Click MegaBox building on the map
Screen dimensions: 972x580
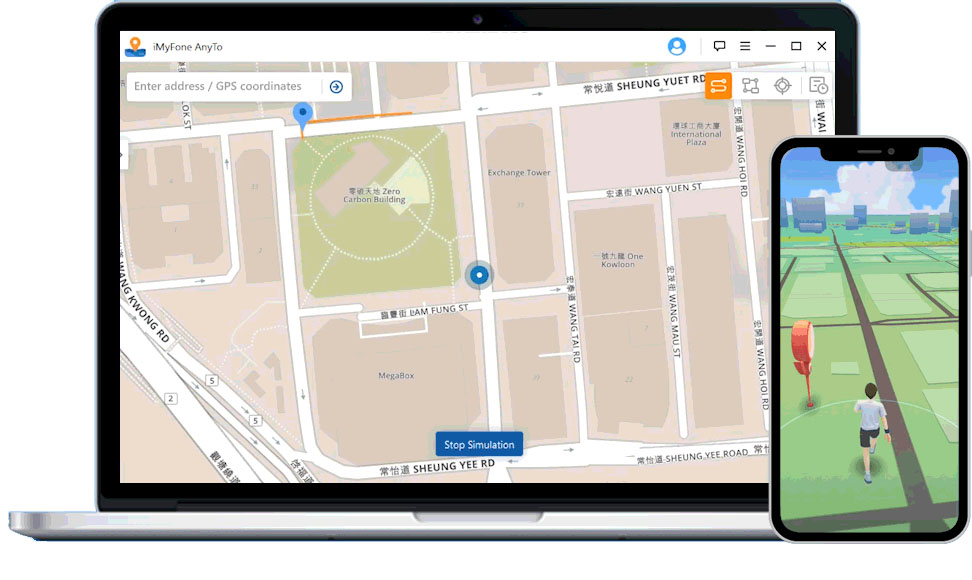396,376
